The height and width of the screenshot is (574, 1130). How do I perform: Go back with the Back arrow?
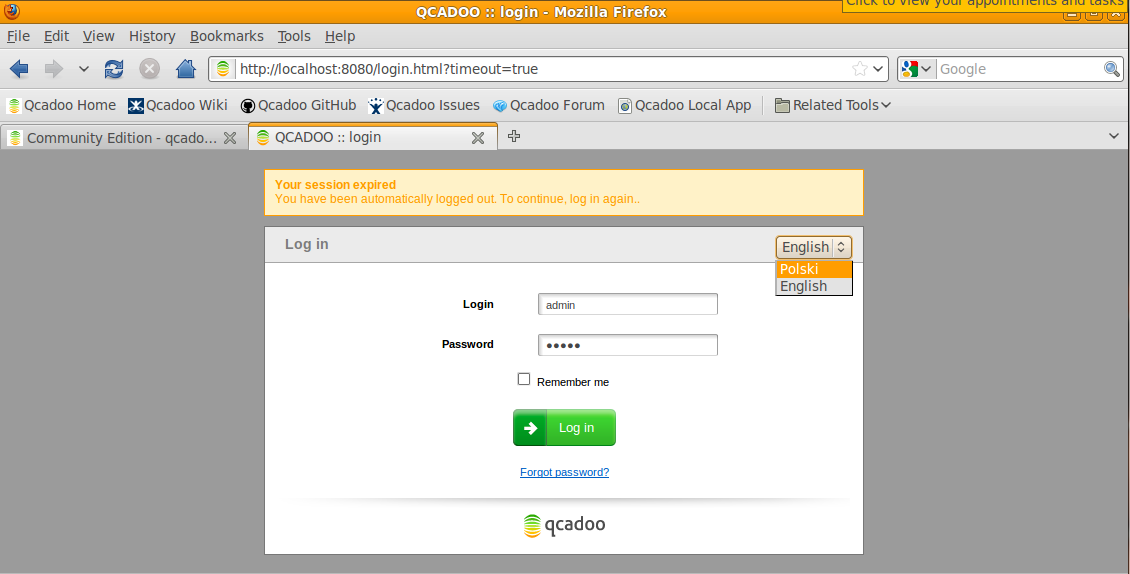pyautogui.click(x=19, y=69)
